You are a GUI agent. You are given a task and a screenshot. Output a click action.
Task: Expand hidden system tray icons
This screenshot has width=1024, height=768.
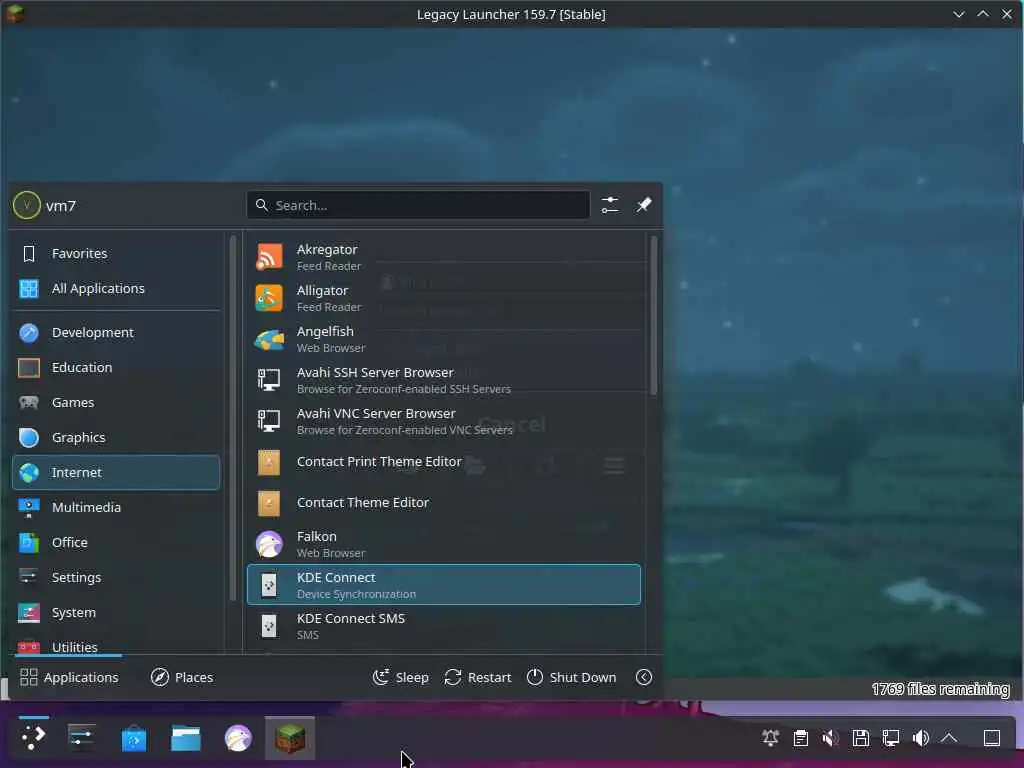coord(950,738)
